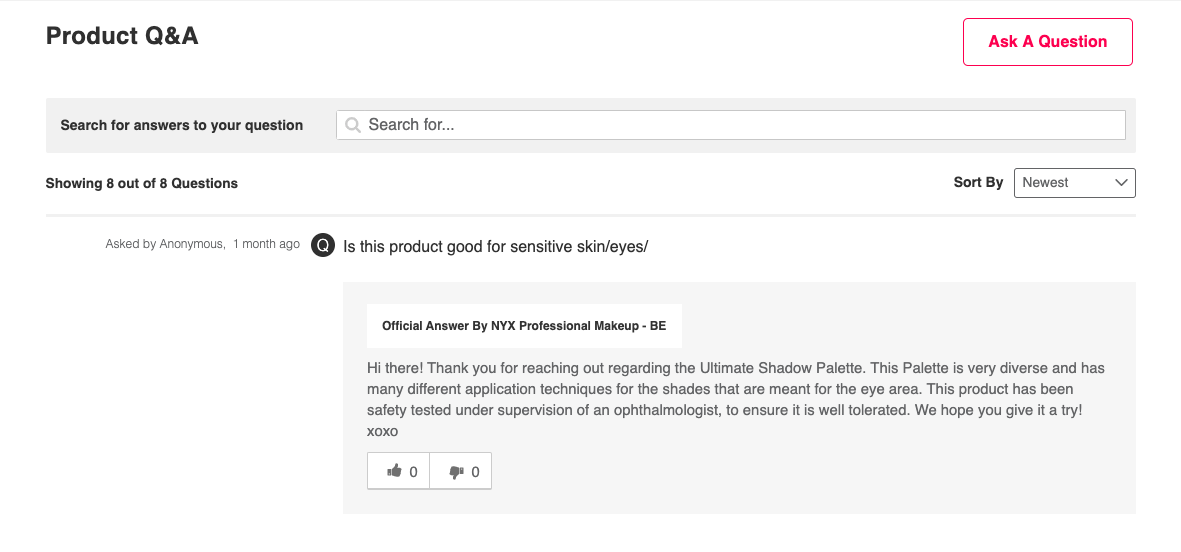Click the Showing 8 out of 8 Questions text
This screenshot has height=552, width=1181.
142,183
